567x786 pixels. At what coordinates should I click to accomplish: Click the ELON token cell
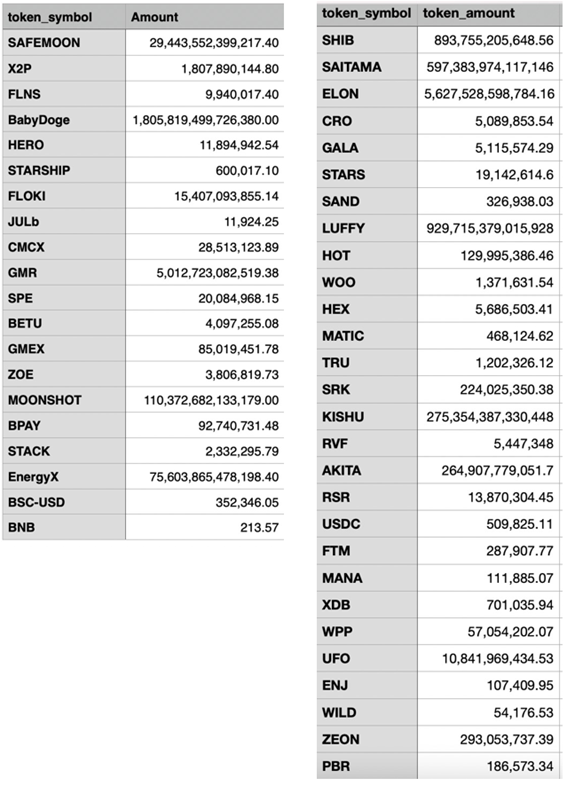pos(367,94)
